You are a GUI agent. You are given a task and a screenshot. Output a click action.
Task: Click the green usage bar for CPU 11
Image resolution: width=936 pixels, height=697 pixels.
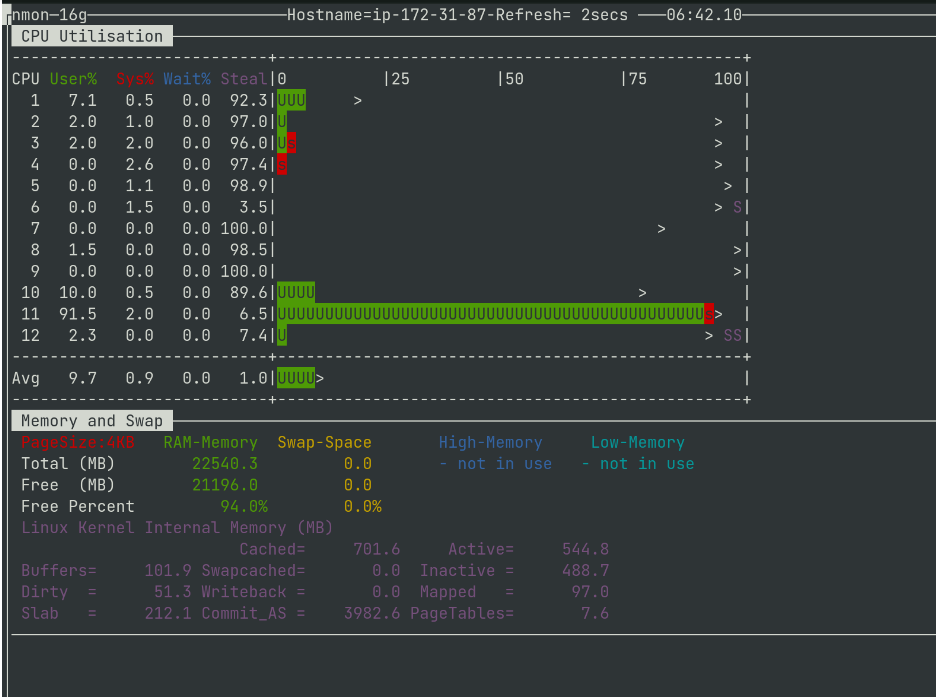490,314
